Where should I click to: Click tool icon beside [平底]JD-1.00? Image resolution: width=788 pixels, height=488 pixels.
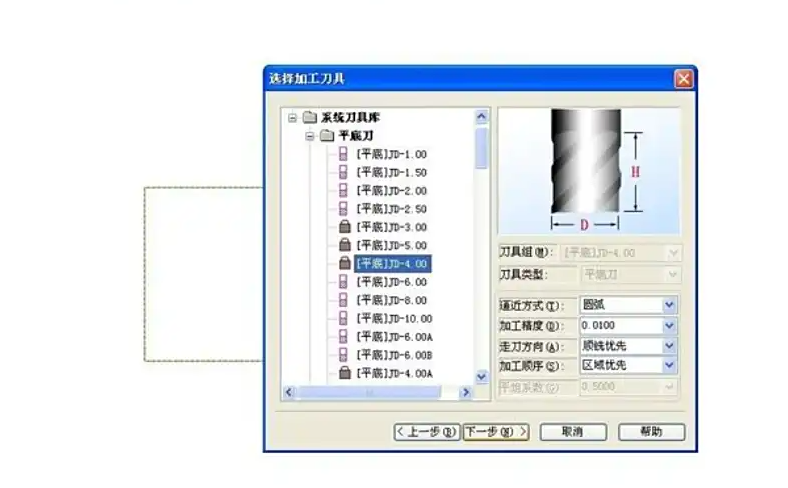[x=343, y=154]
